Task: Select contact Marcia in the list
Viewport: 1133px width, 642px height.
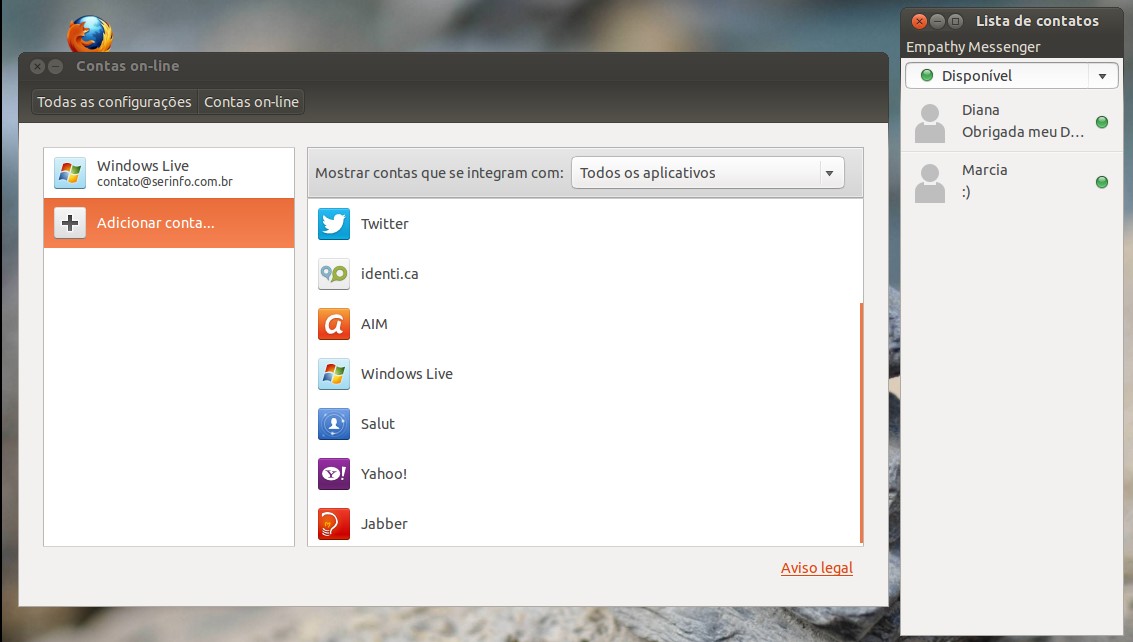Action: 1010,181
